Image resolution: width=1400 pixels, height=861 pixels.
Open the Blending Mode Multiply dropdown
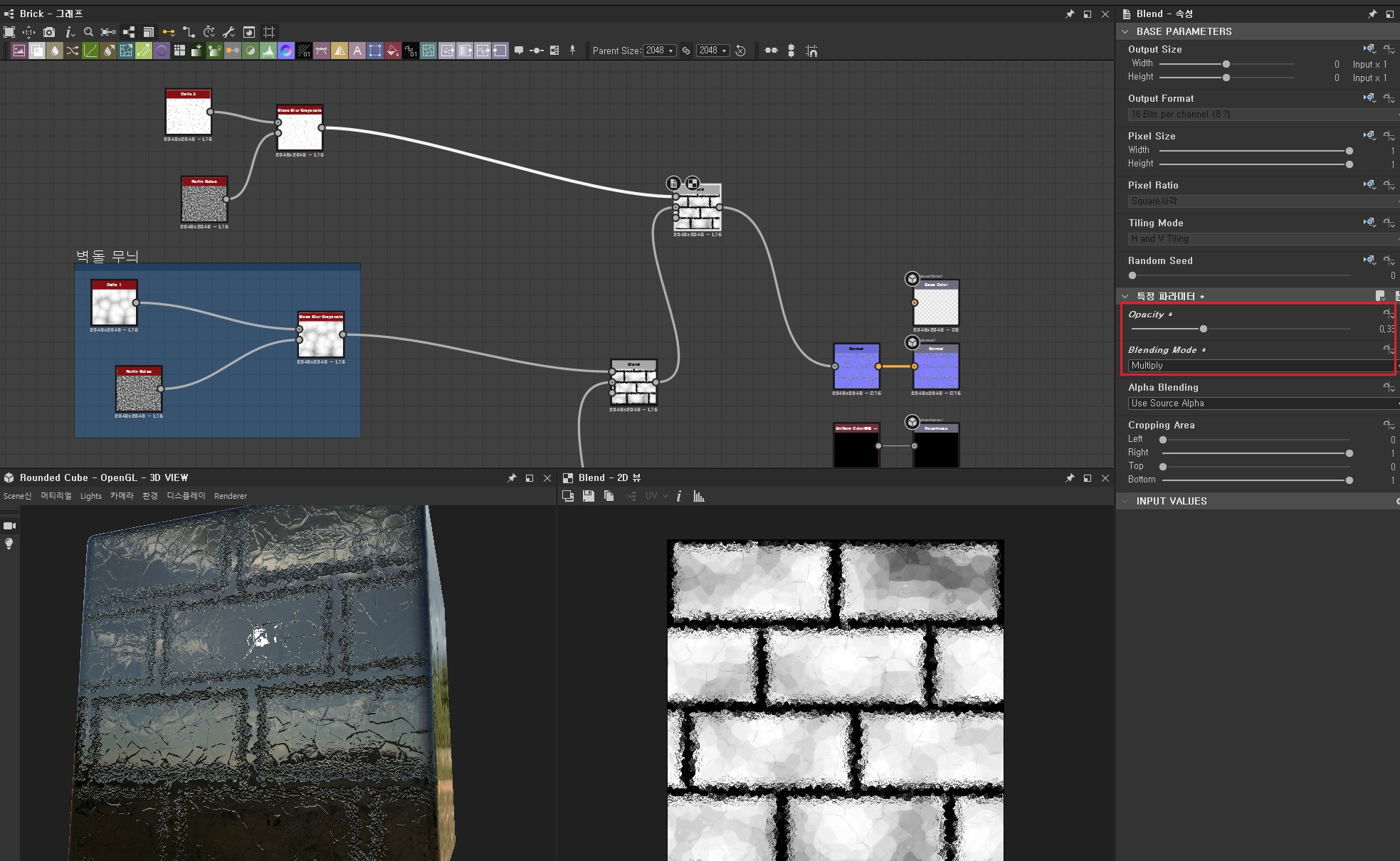pyautogui.click(x=1260, y=366)
